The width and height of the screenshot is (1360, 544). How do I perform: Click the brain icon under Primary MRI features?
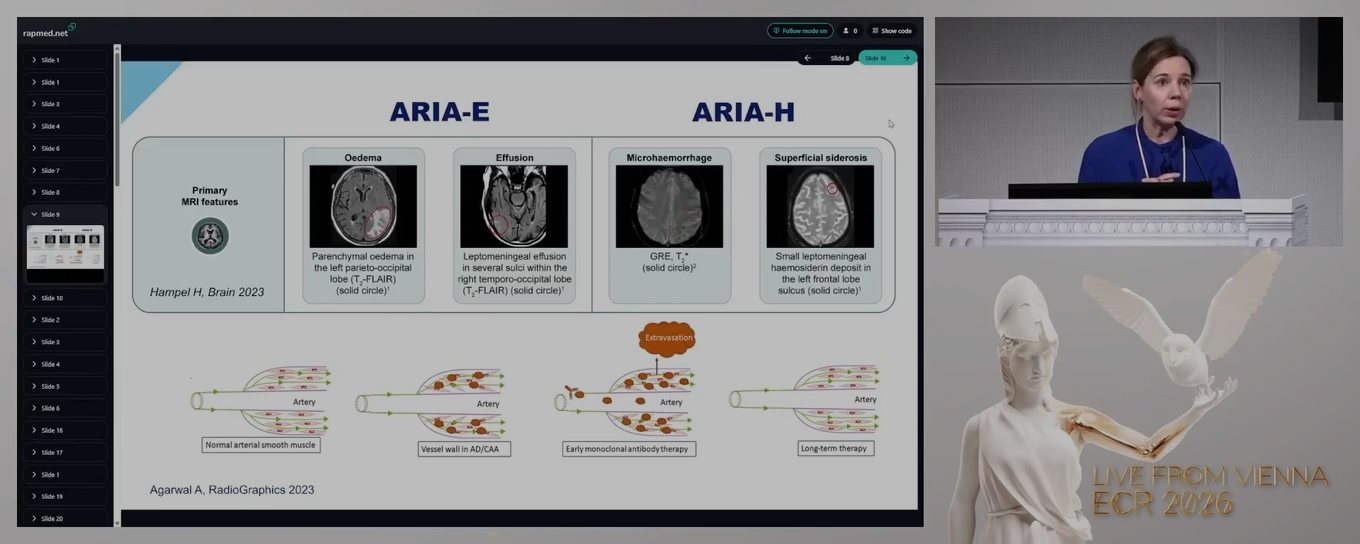coord(210,236)
